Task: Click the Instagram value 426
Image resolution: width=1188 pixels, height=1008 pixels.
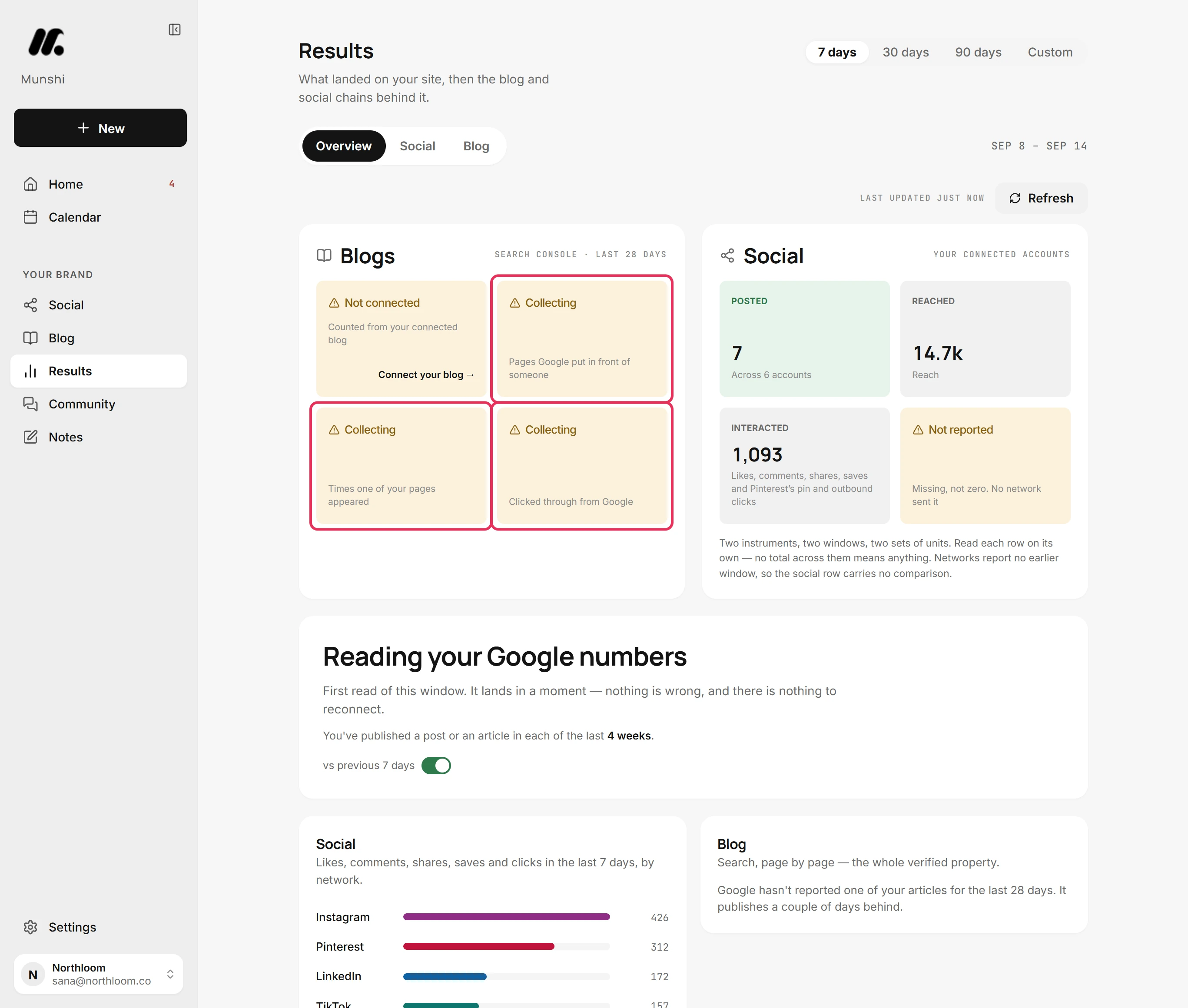Action: [660, 917]
